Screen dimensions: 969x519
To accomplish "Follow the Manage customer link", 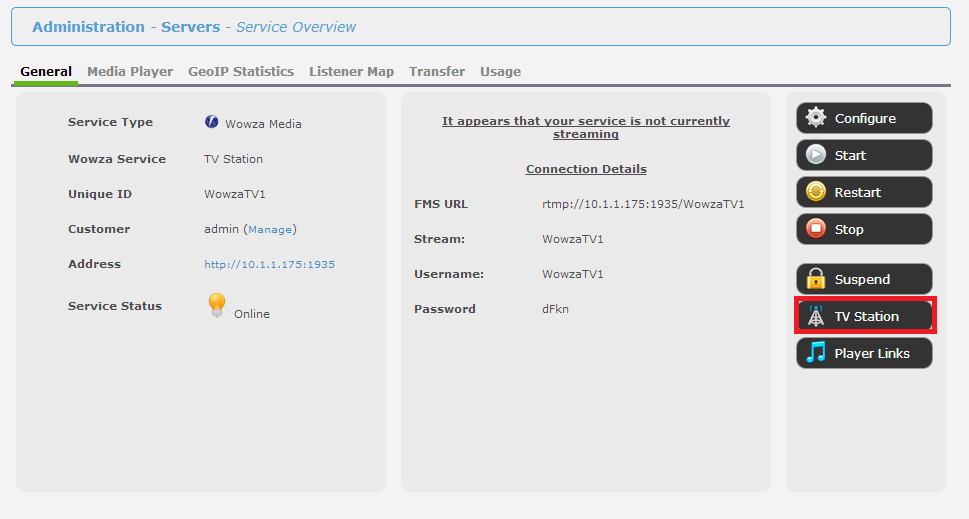I will [270, 229].
